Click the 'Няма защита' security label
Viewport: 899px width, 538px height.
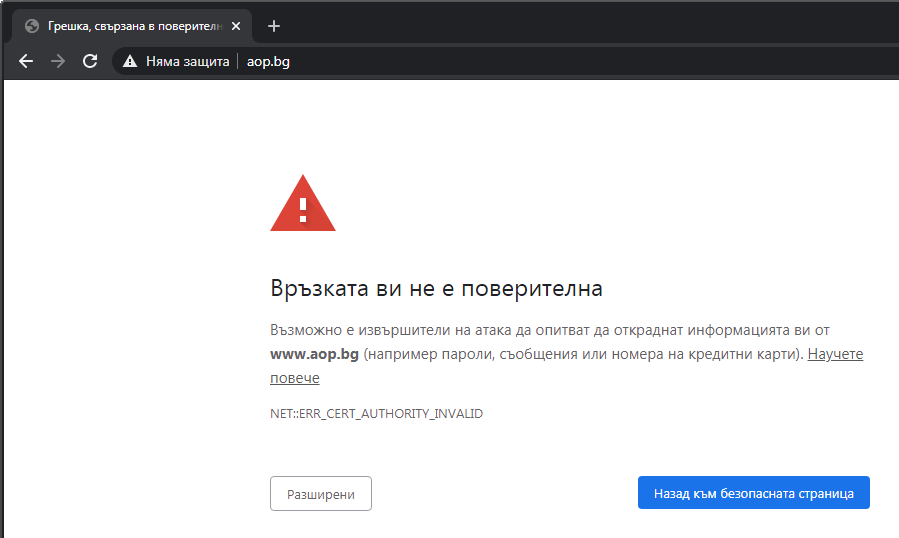click(187, 61)
